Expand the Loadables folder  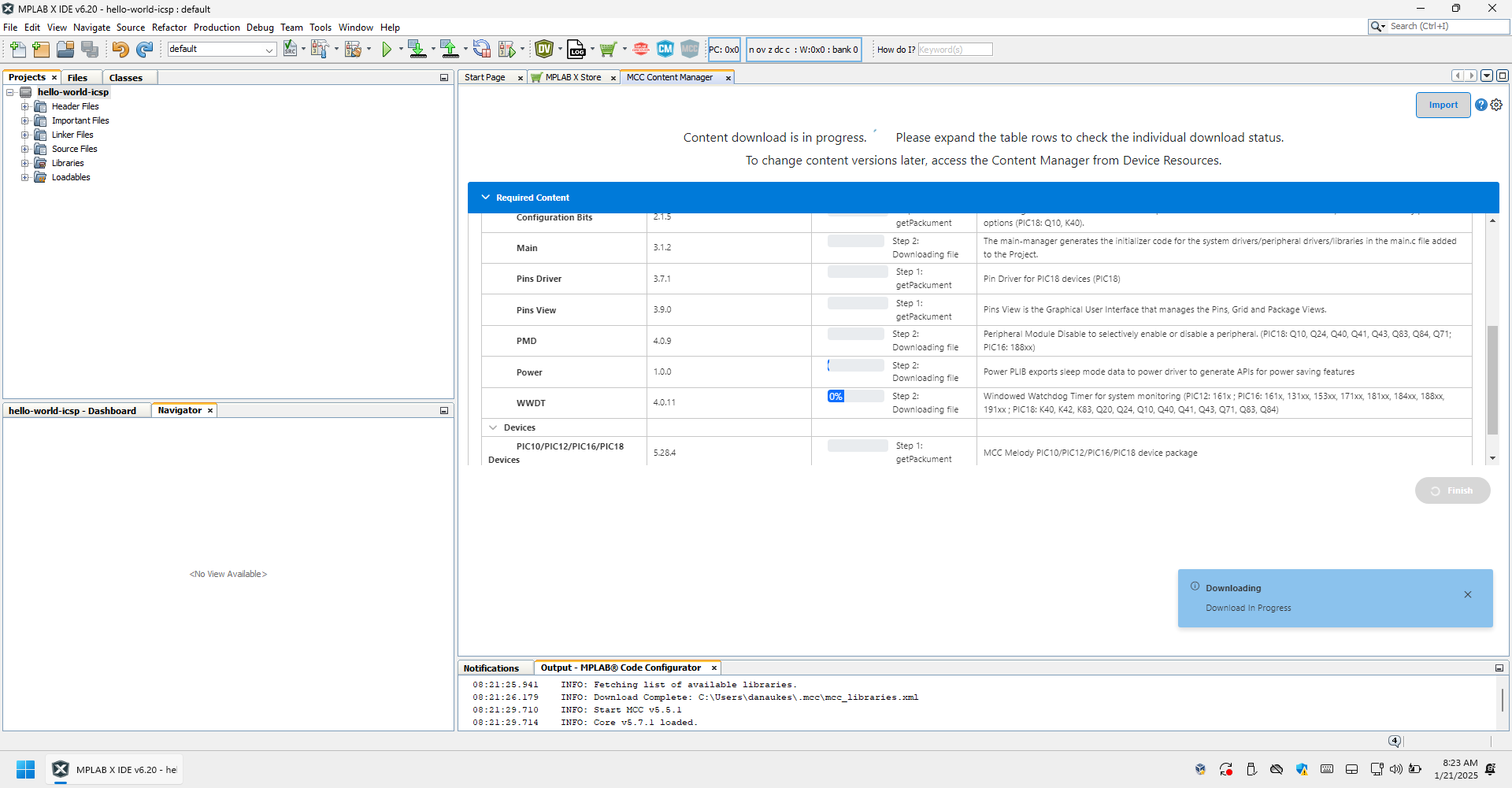click(25, 177)
